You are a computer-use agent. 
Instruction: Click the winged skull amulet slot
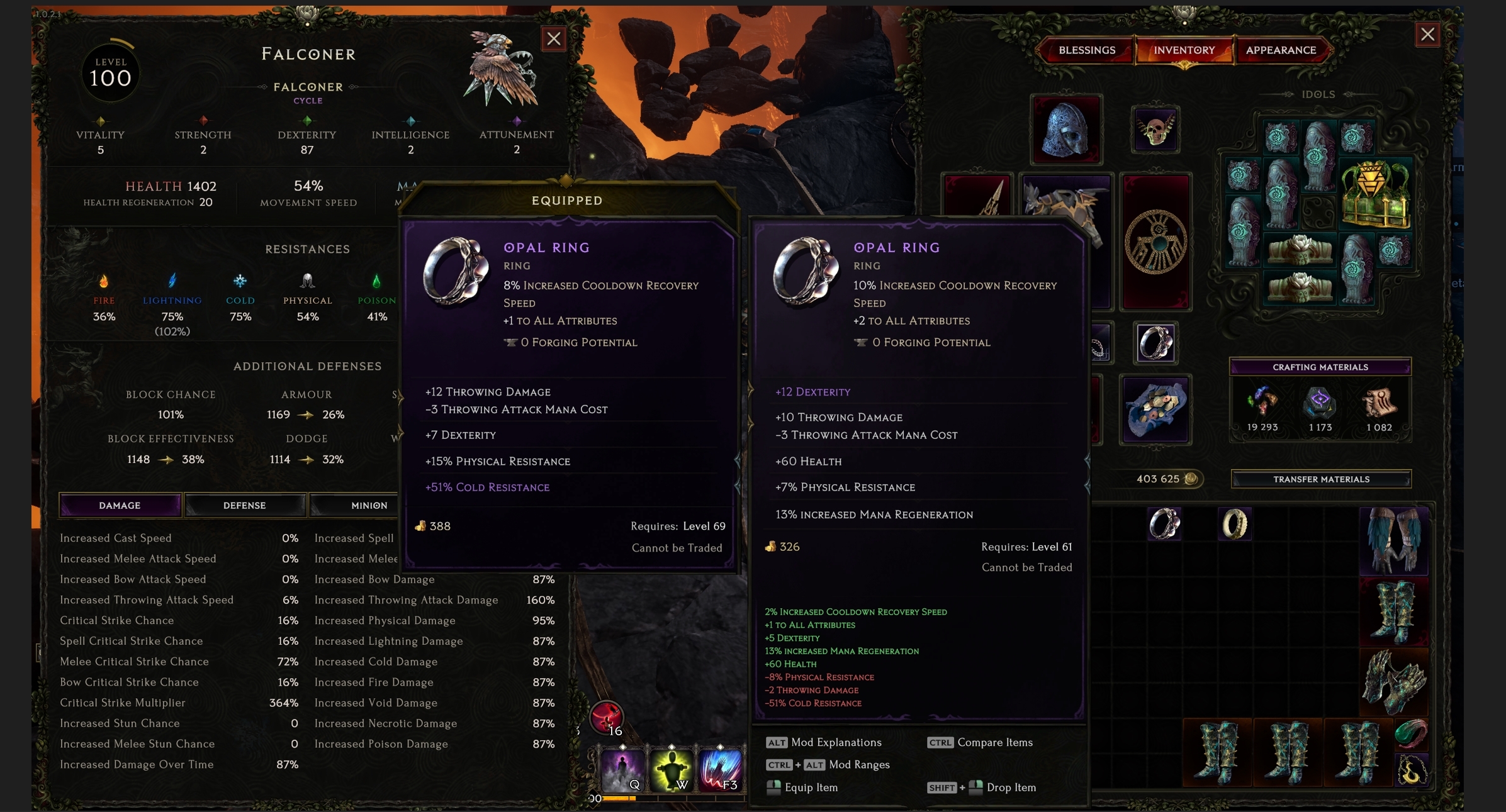pyautogui.click(x=1155, y=130)
